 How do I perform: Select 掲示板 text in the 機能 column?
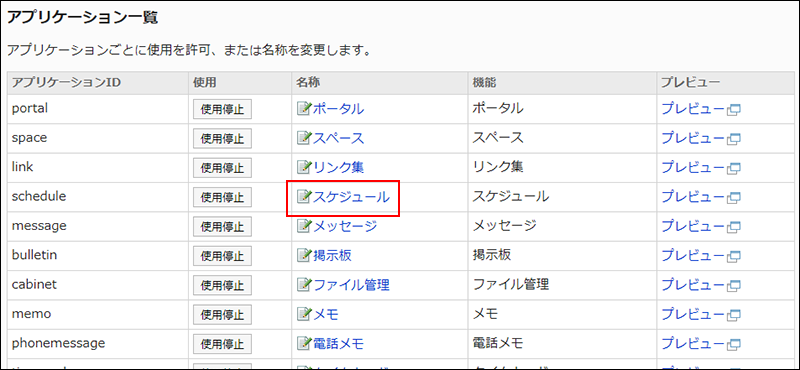[x=492, y=255]
